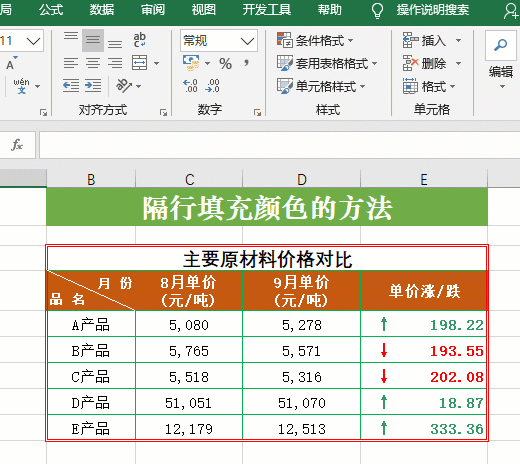Open the 编辑 editing search group
Viewport: 520px width, 464px height.
(x=501, y=60)
